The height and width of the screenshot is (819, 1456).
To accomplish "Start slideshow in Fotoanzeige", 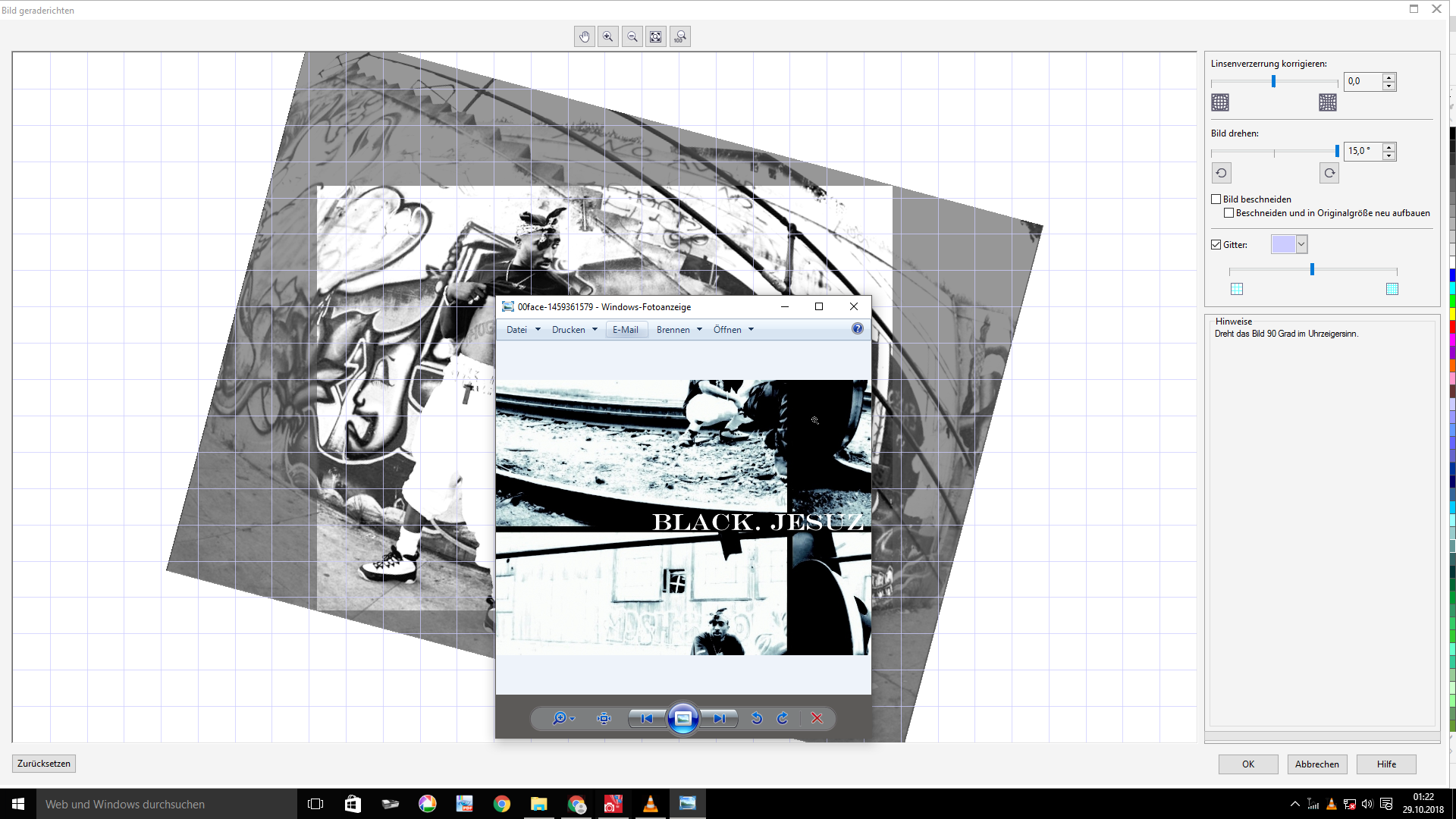I will click(x=682, y=718).
